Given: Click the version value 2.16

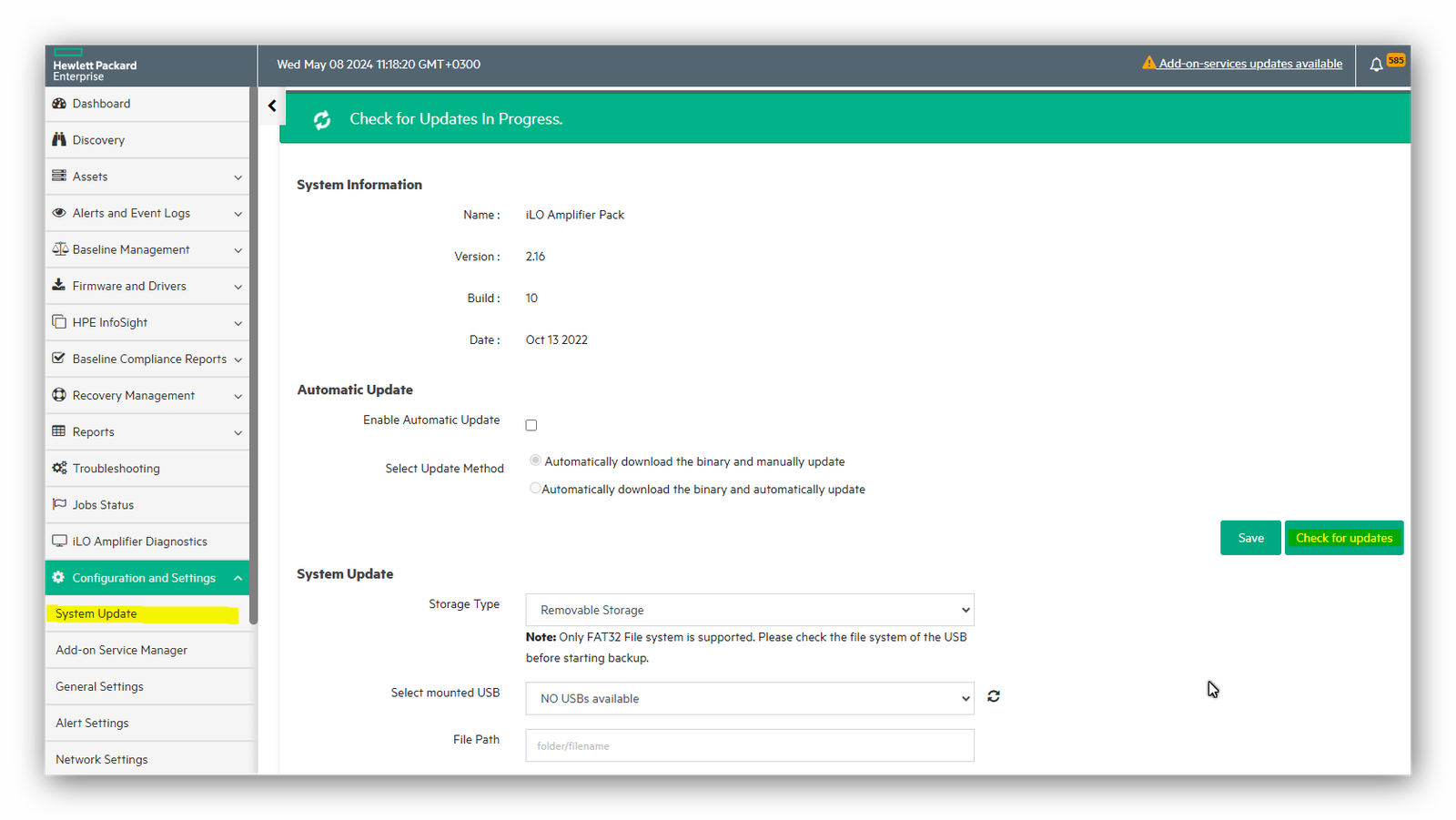Looking at the screenshot, I should [x=535, y=257].
